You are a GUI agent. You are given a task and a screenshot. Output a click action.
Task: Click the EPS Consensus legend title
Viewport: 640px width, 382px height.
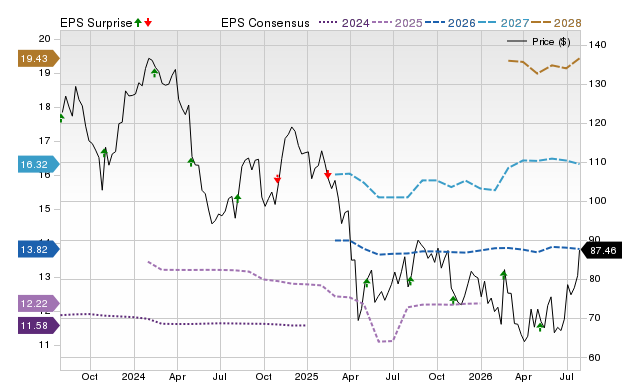(x=265, y=23)
